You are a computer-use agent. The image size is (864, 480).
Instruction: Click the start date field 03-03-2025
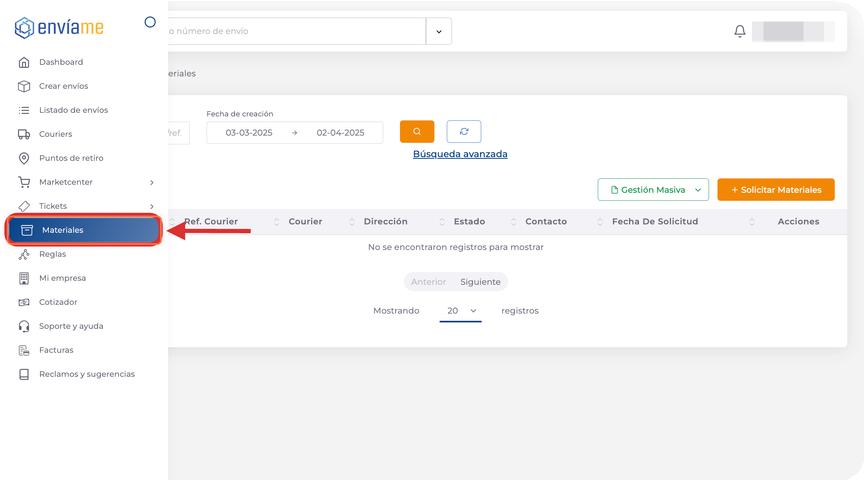point(249,132)
